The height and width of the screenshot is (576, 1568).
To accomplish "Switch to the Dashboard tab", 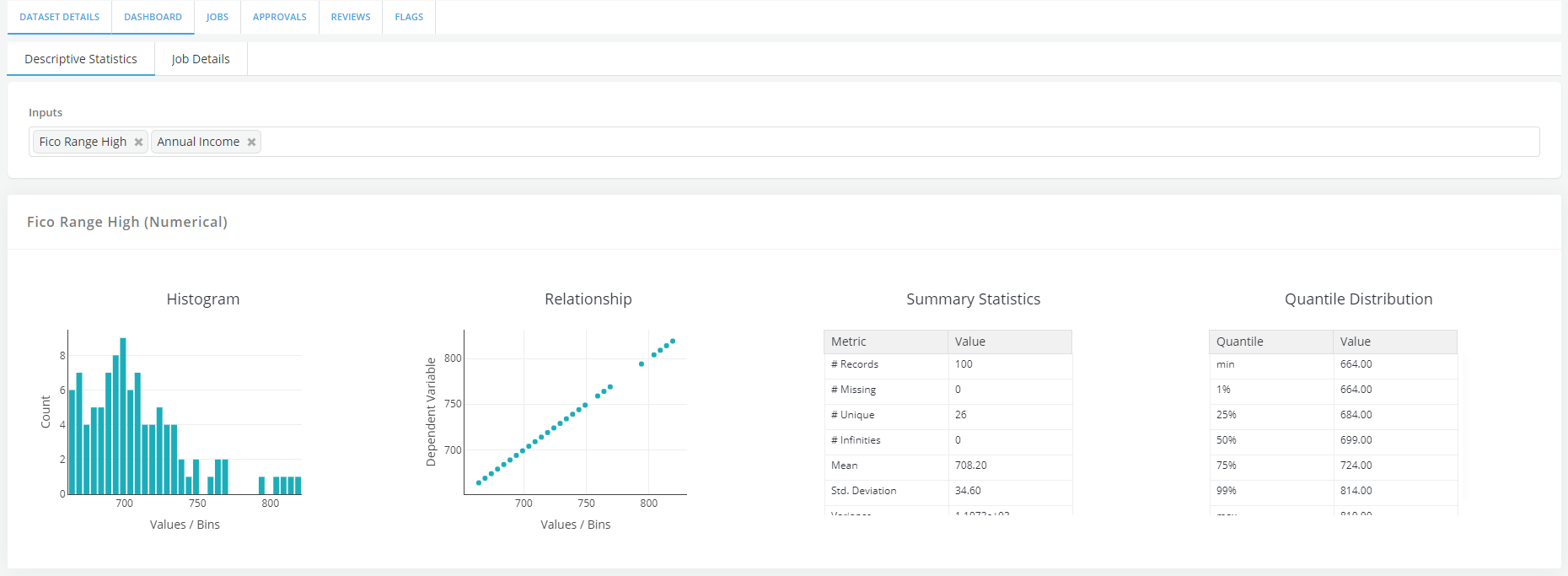I will [x=153, y=17].
